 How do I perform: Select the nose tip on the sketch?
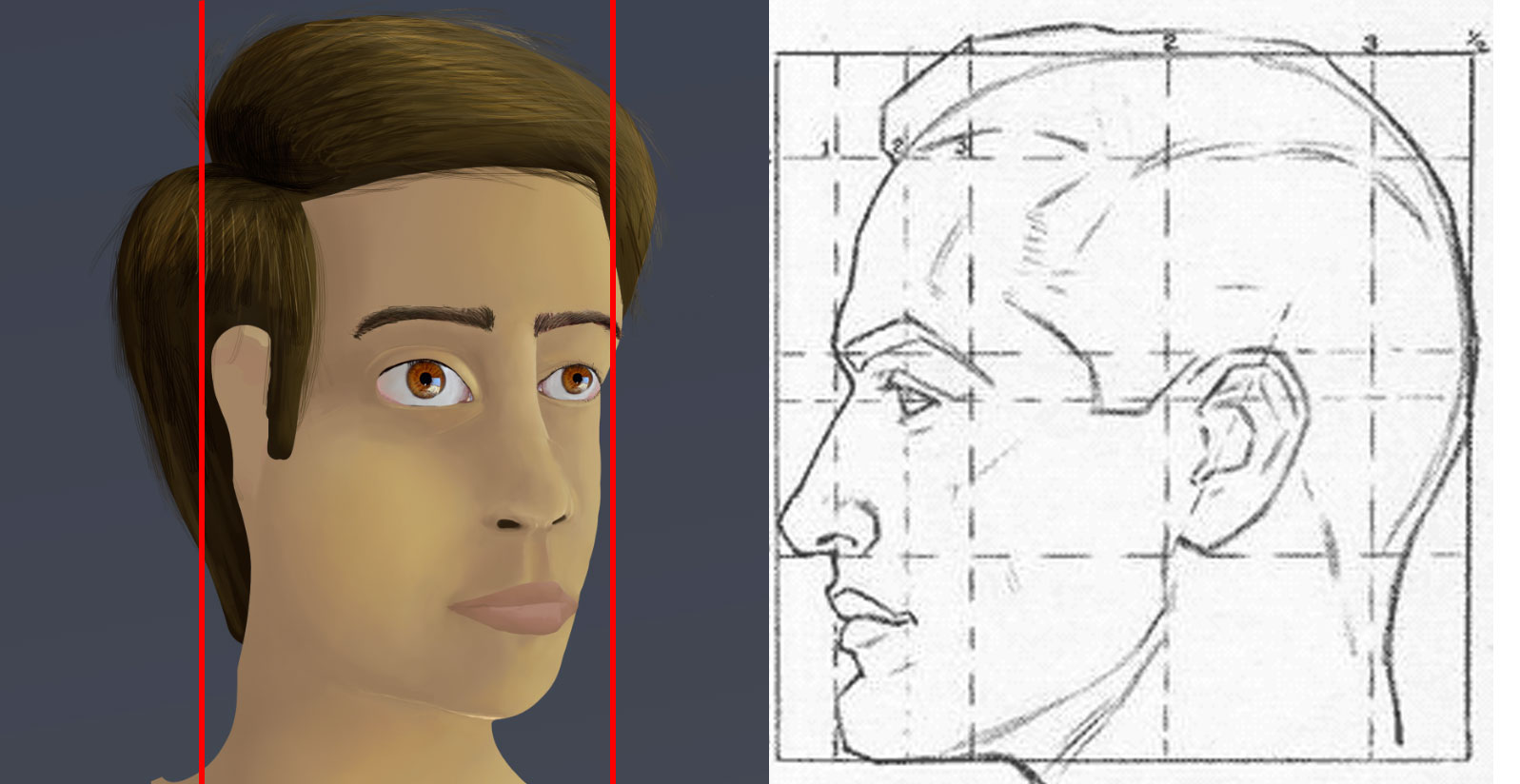click(786, 523)
